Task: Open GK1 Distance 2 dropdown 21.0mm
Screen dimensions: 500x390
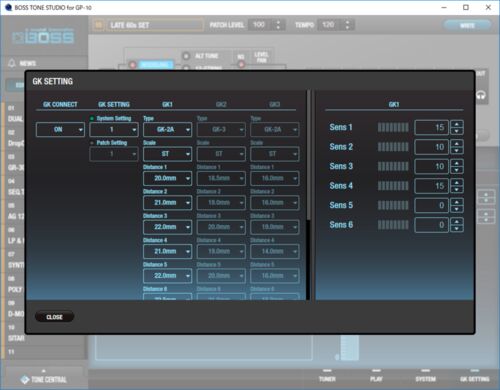Action: point(167,203)
